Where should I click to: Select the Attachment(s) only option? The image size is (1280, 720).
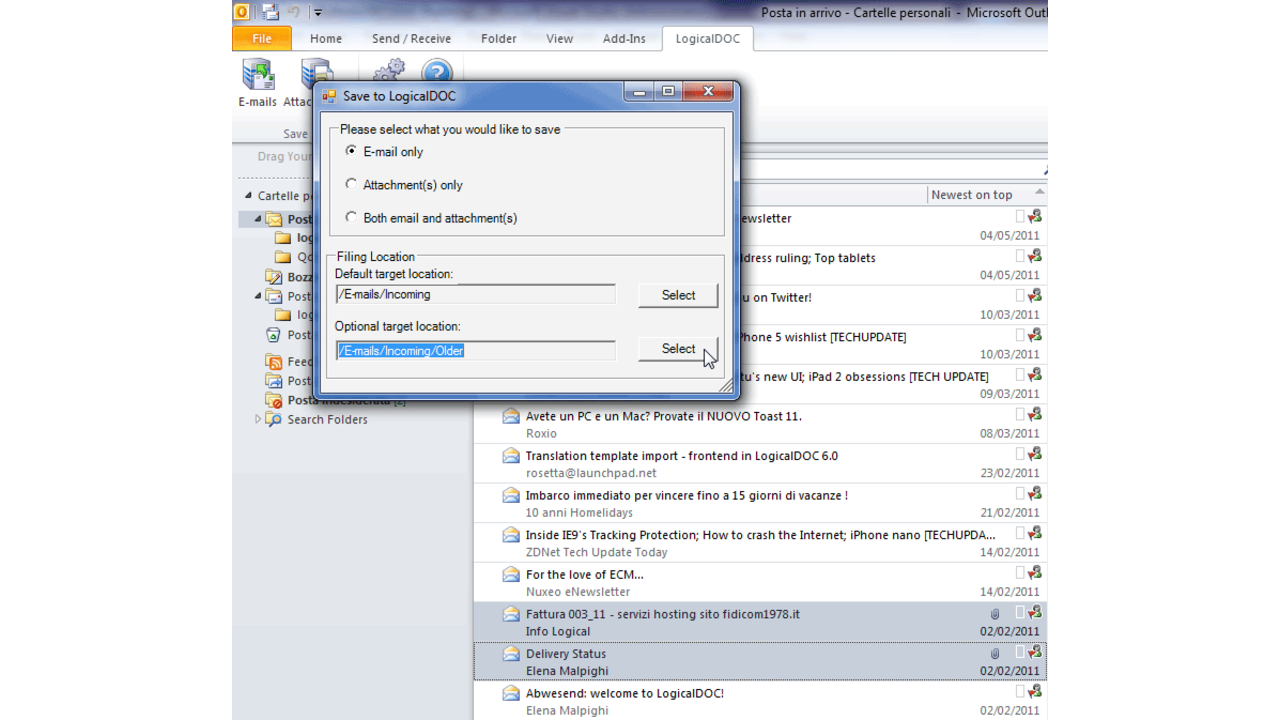[x=351, y=184]
